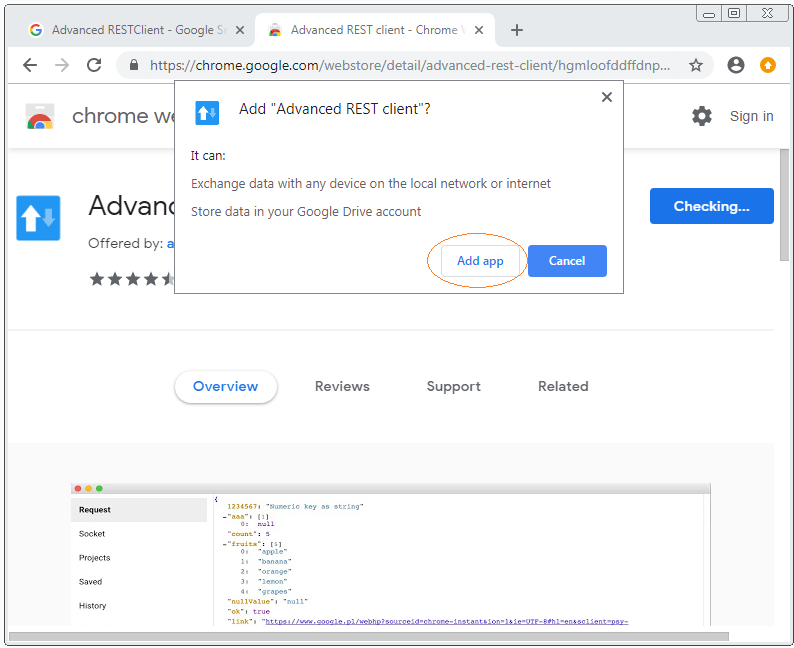Click the horizontal scrollbar at bottom
The width and height of the screenshot is (794, 648).
point(369,636)
